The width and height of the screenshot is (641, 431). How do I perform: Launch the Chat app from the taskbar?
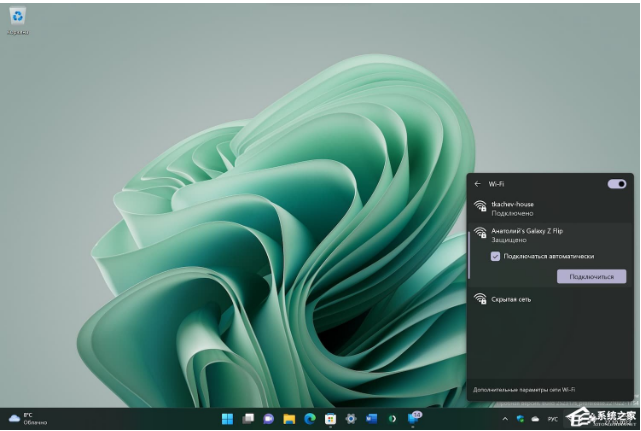tap(268, 418)
